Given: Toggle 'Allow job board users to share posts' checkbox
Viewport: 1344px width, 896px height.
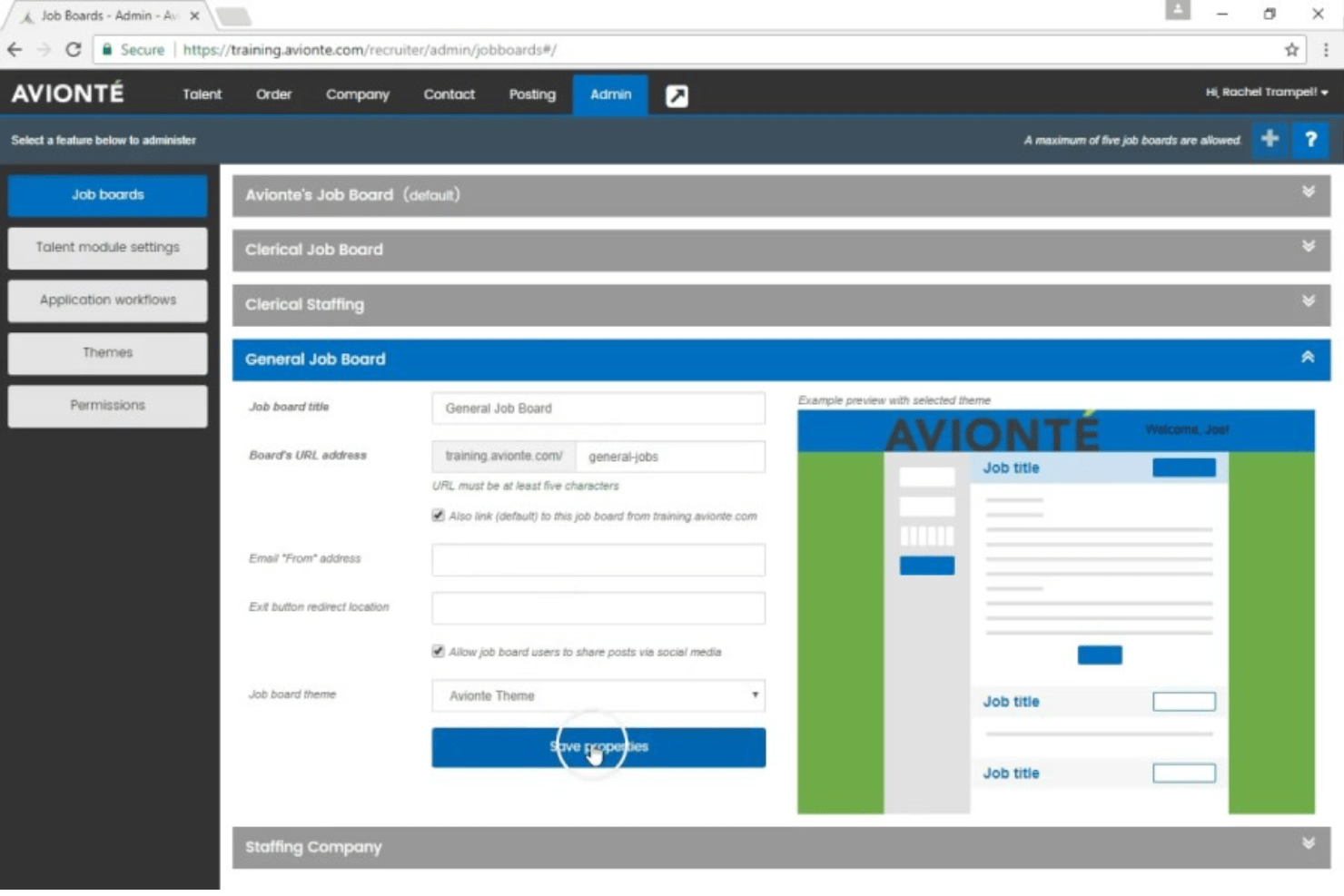Looking at the screenshot, I should pos(439,651).
